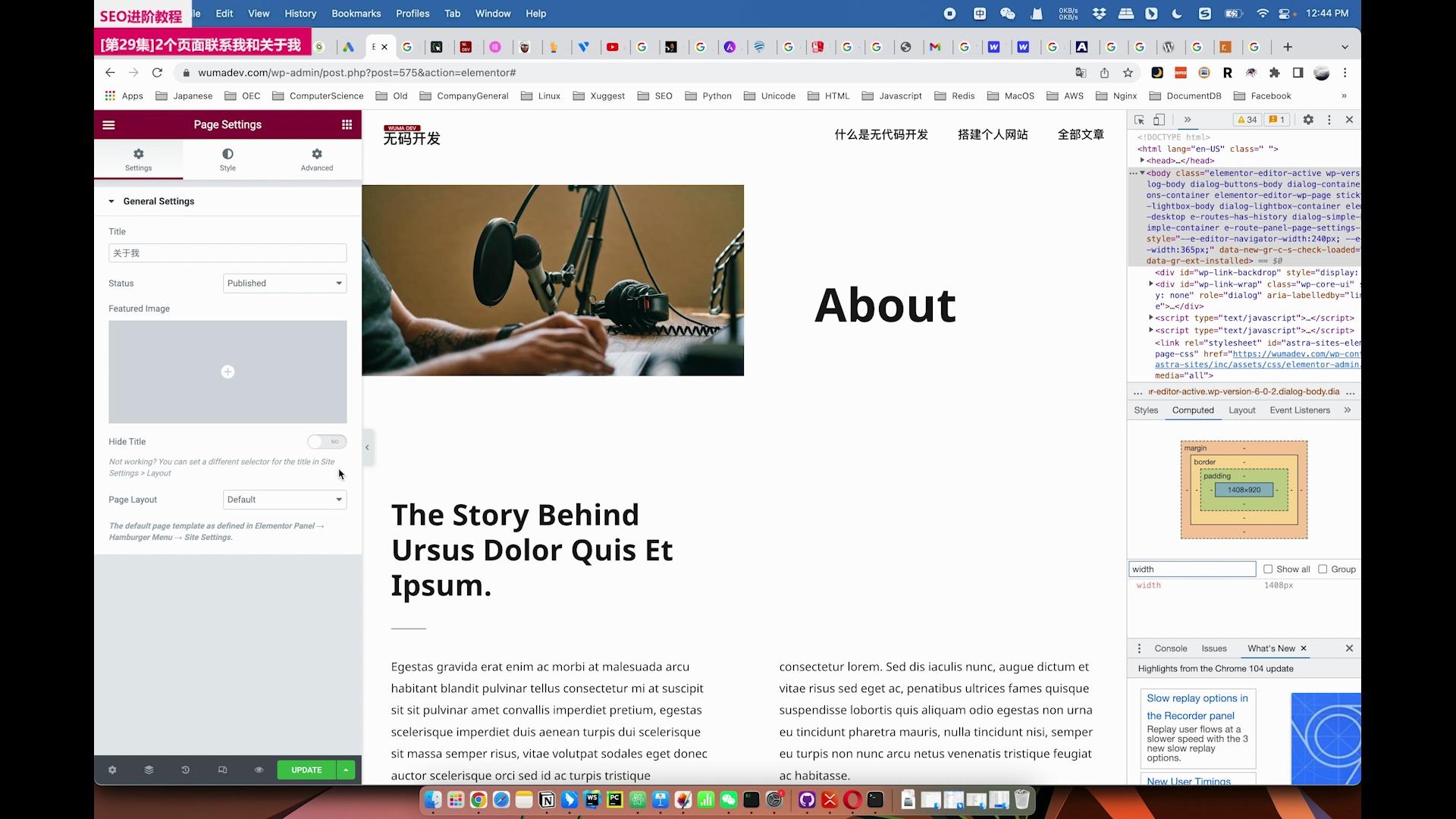
Task: Click the browser Forward arrow
Action: 133,73
